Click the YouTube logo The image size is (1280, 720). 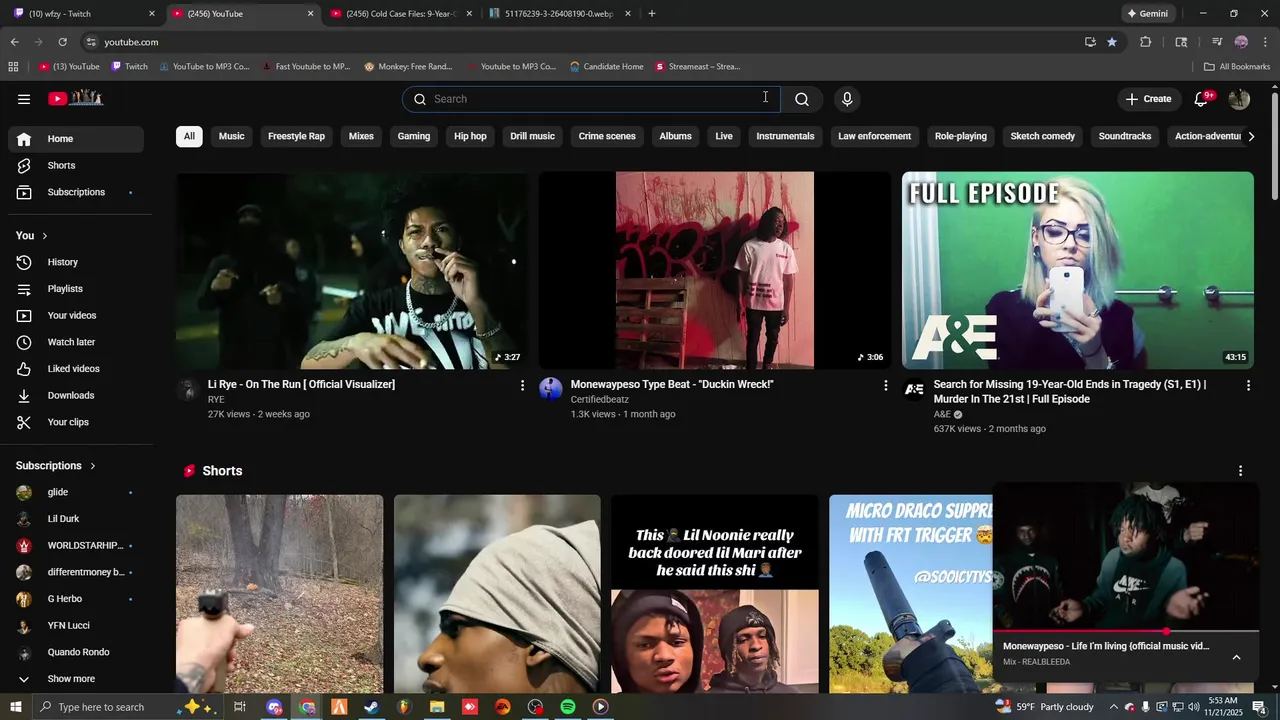76,98
